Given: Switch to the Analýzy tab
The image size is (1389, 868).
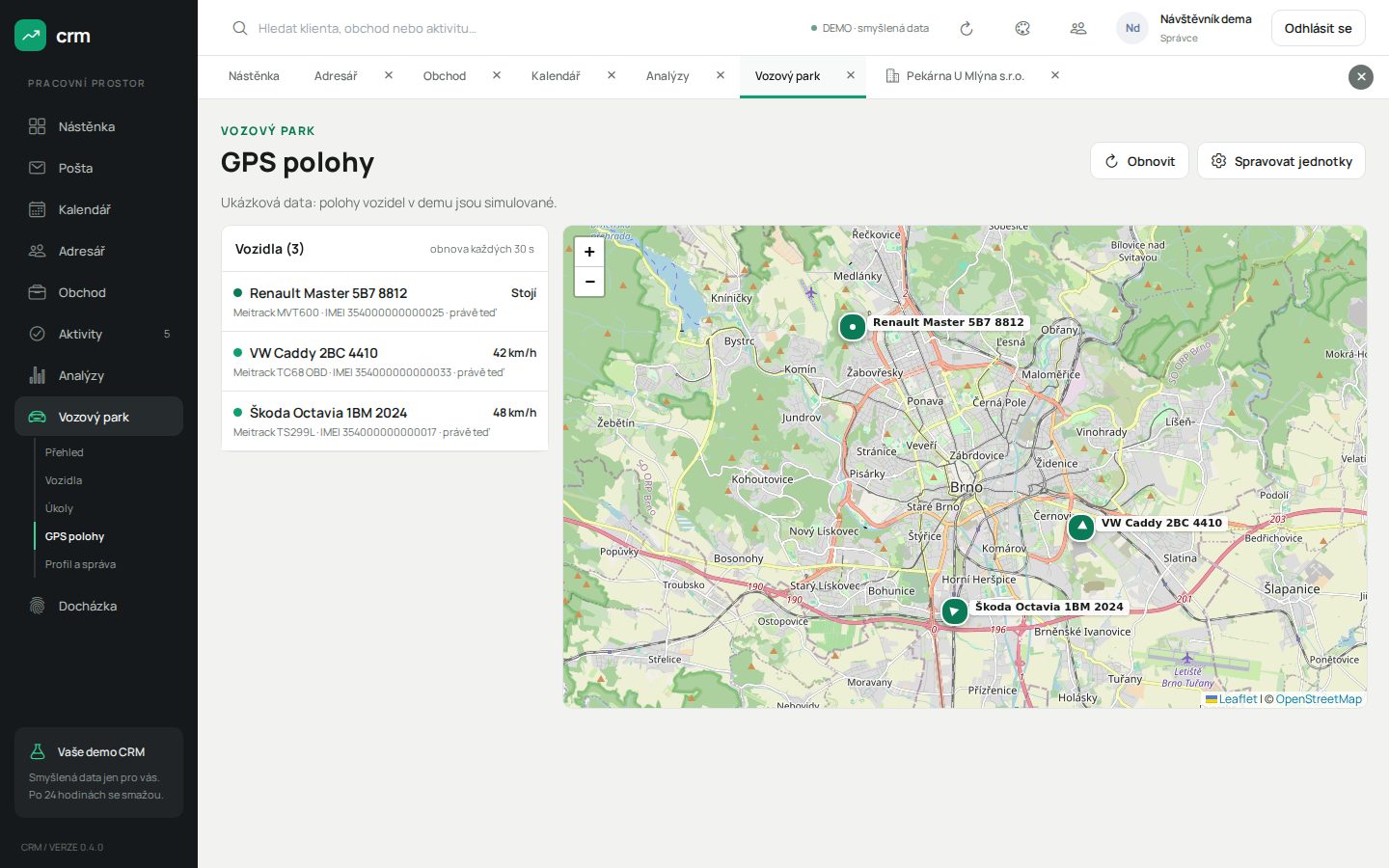Looking at the screenshot, I should 667,76.
